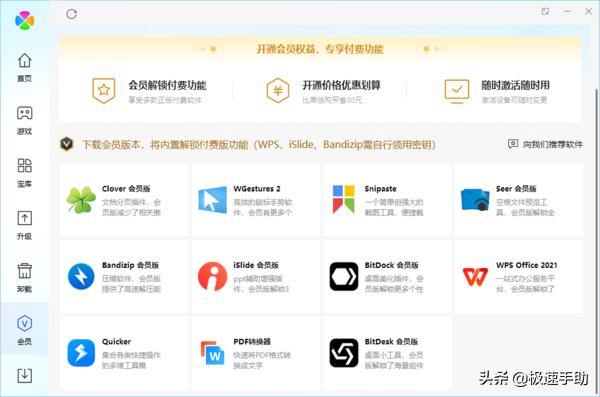The width and height of the screenshot is (600, 397).
Task: Click the 会员解锁付费功能 heading
Action: pyautogui.click(x=167, y=85)
